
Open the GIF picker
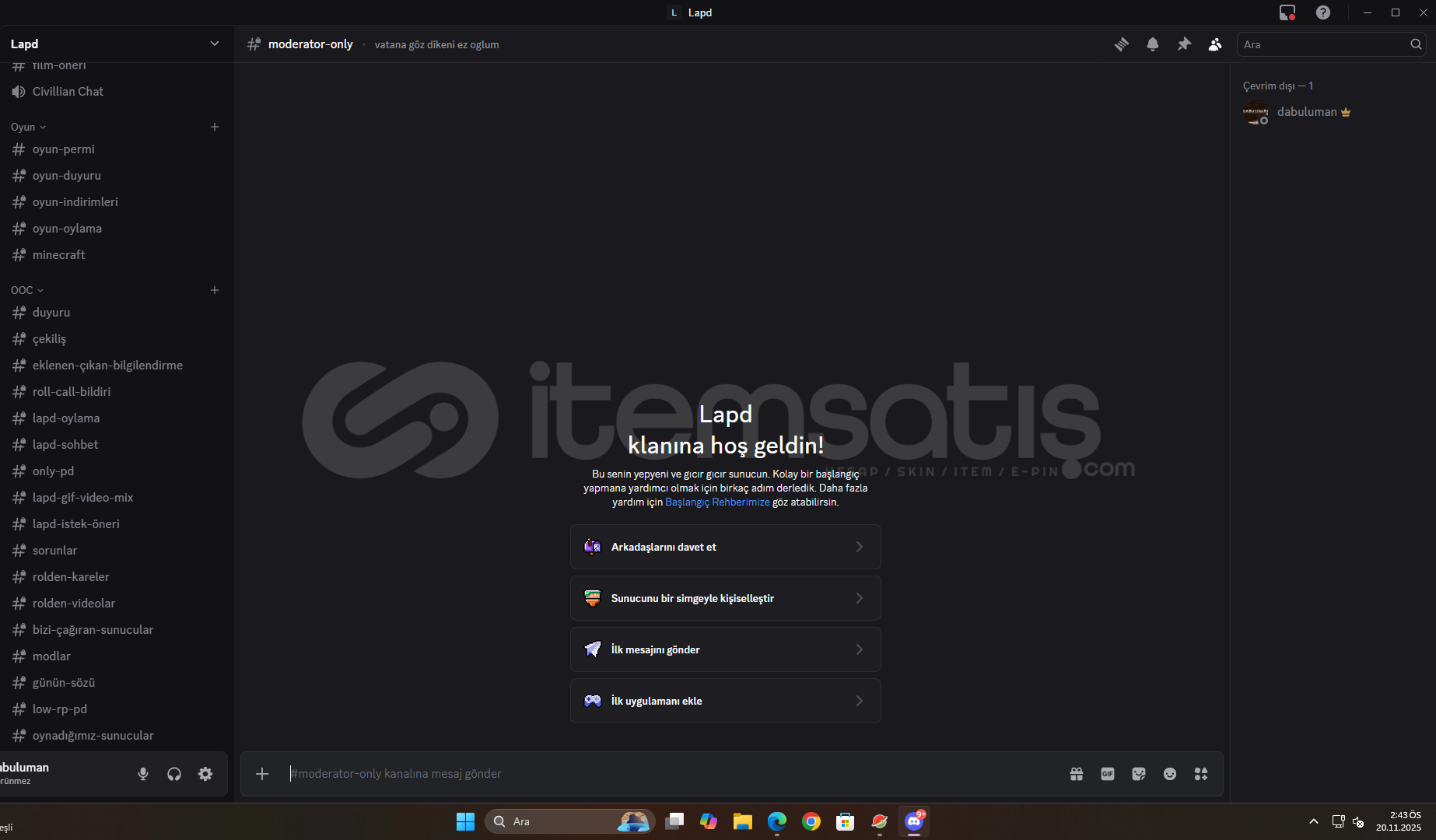pyautogui.click(x=1108, y=774)
